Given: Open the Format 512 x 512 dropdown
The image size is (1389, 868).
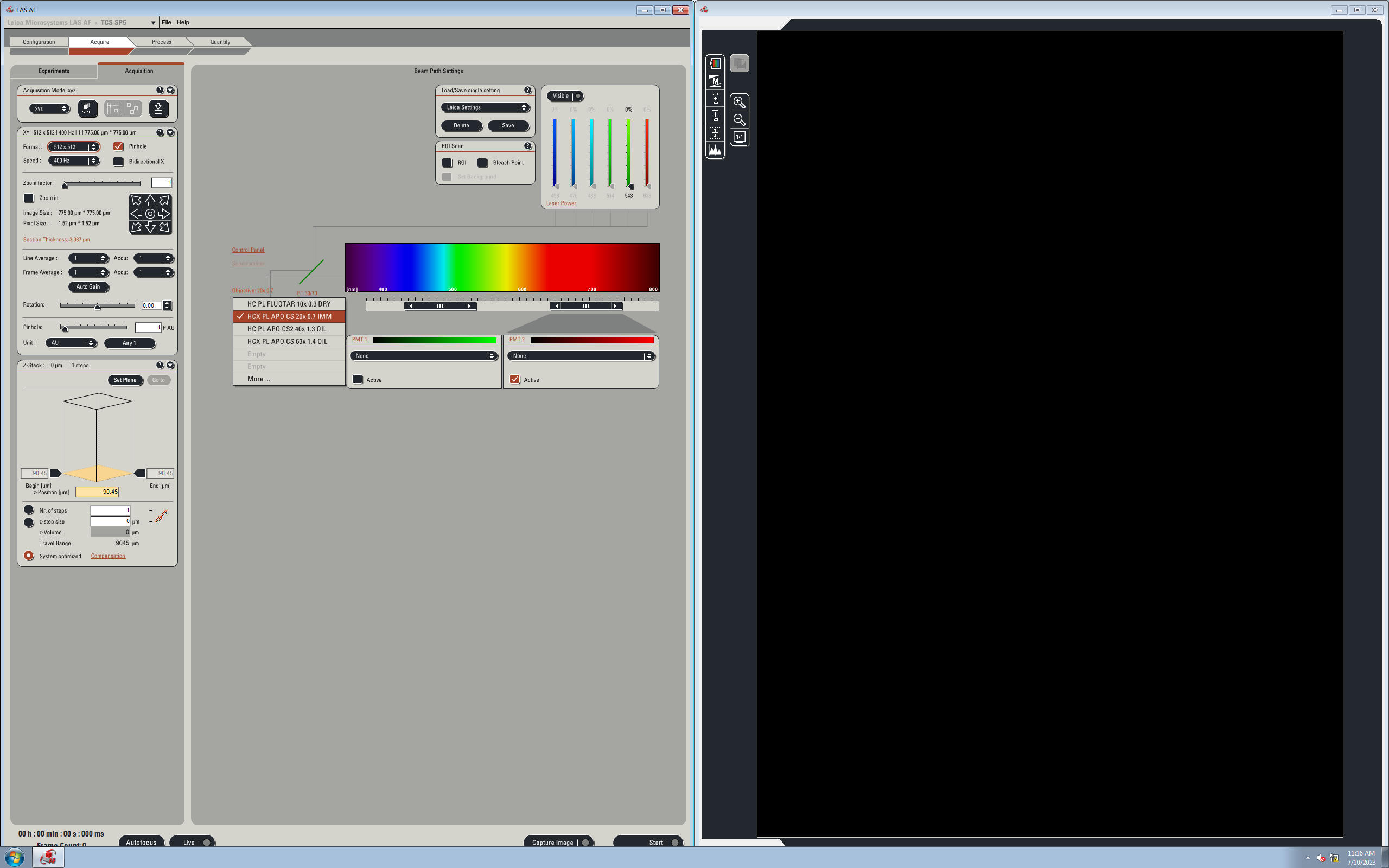Looking at the screenshot, I should tap(74, 147).
